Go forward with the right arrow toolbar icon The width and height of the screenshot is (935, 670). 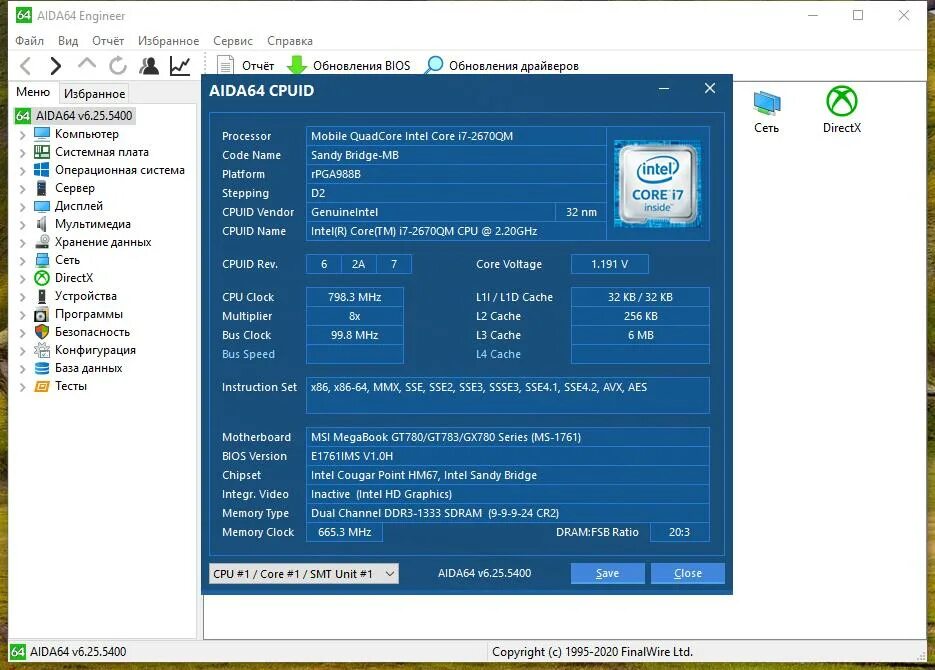pos(55,66)
